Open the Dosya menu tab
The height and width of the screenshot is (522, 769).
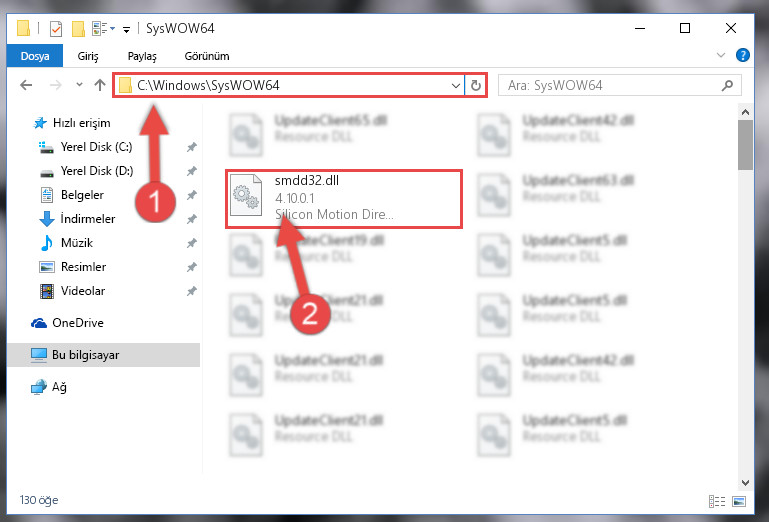point(35,56)
